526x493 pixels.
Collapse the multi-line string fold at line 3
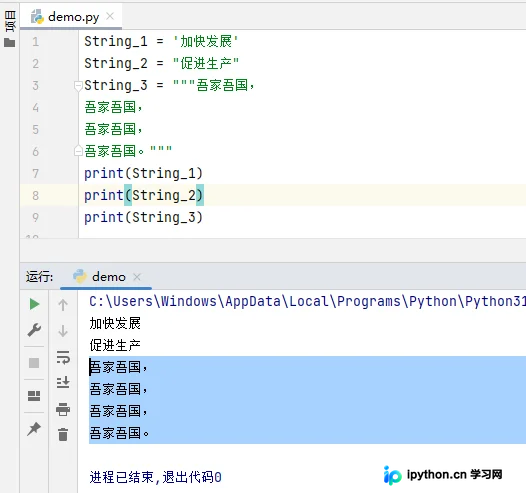tap(78, 86)
